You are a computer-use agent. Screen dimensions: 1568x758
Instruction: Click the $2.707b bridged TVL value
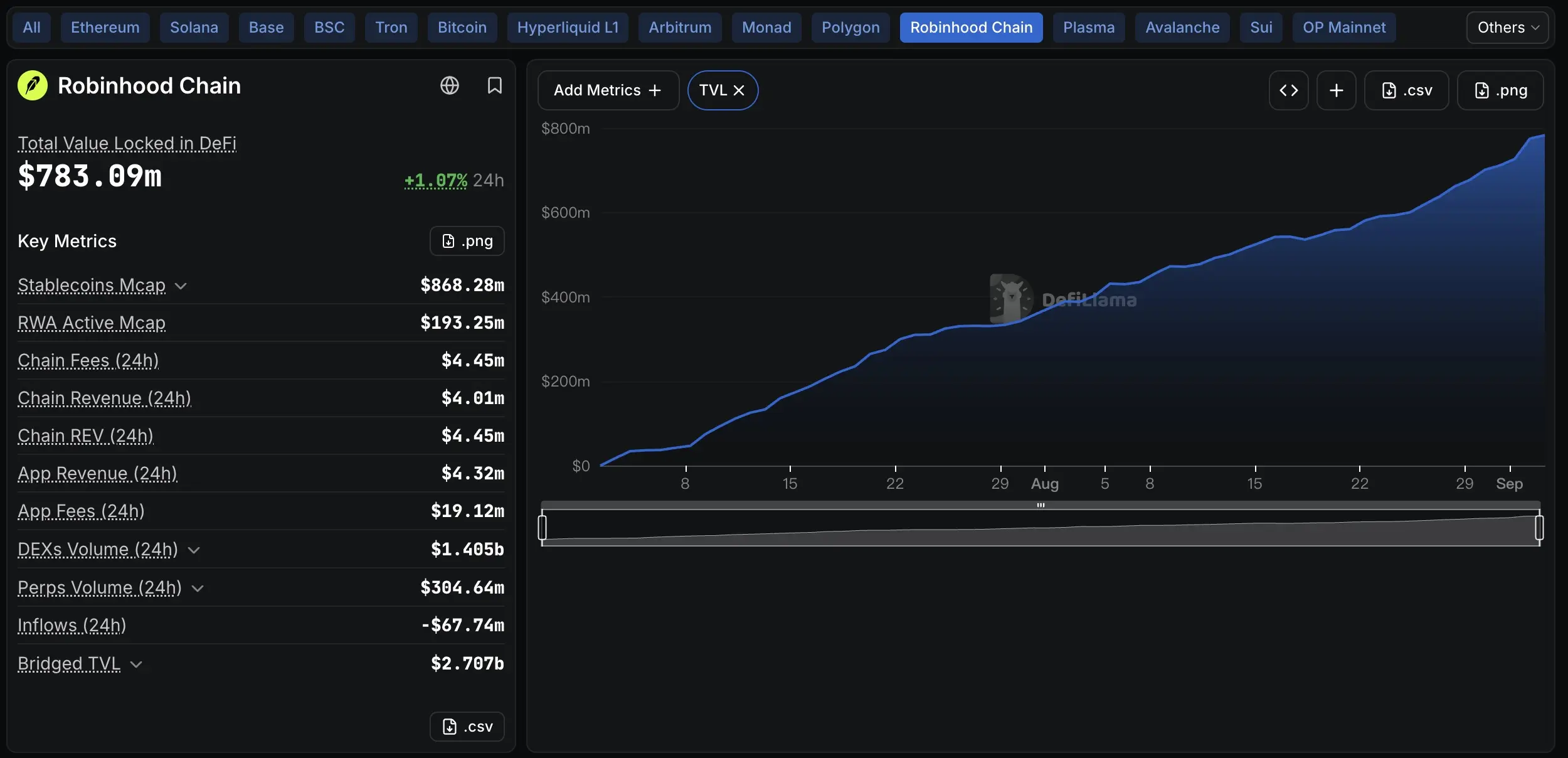[x=467, y=664]
